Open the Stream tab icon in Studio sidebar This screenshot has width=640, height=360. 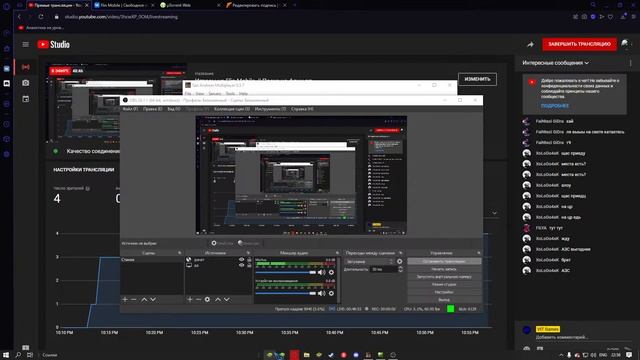(25, 67)
